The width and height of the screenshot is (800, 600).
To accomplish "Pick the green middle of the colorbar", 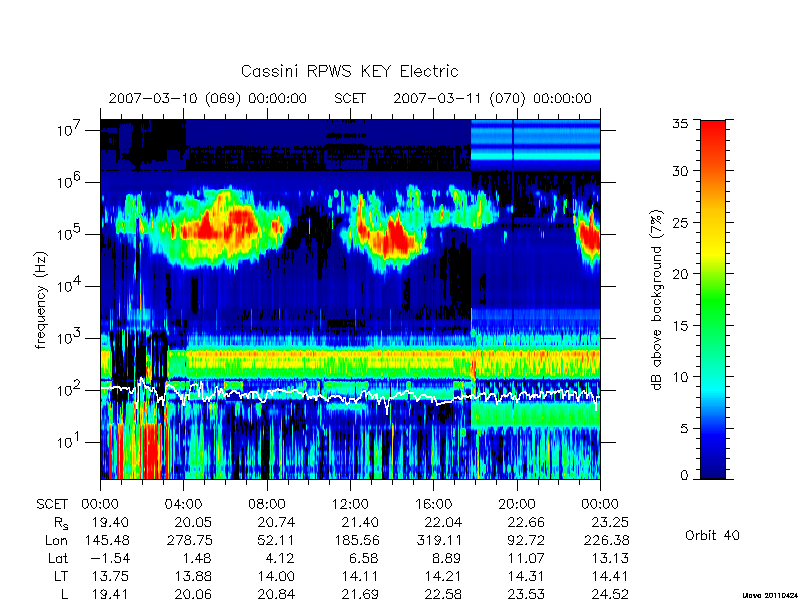I will (713, 301).
